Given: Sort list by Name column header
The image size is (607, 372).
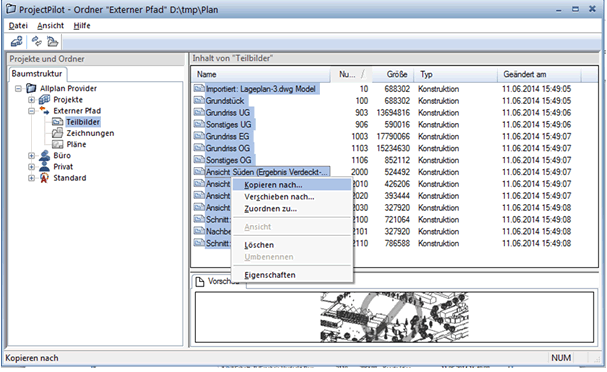Looking at the screenshot, I should pos(261,74).
